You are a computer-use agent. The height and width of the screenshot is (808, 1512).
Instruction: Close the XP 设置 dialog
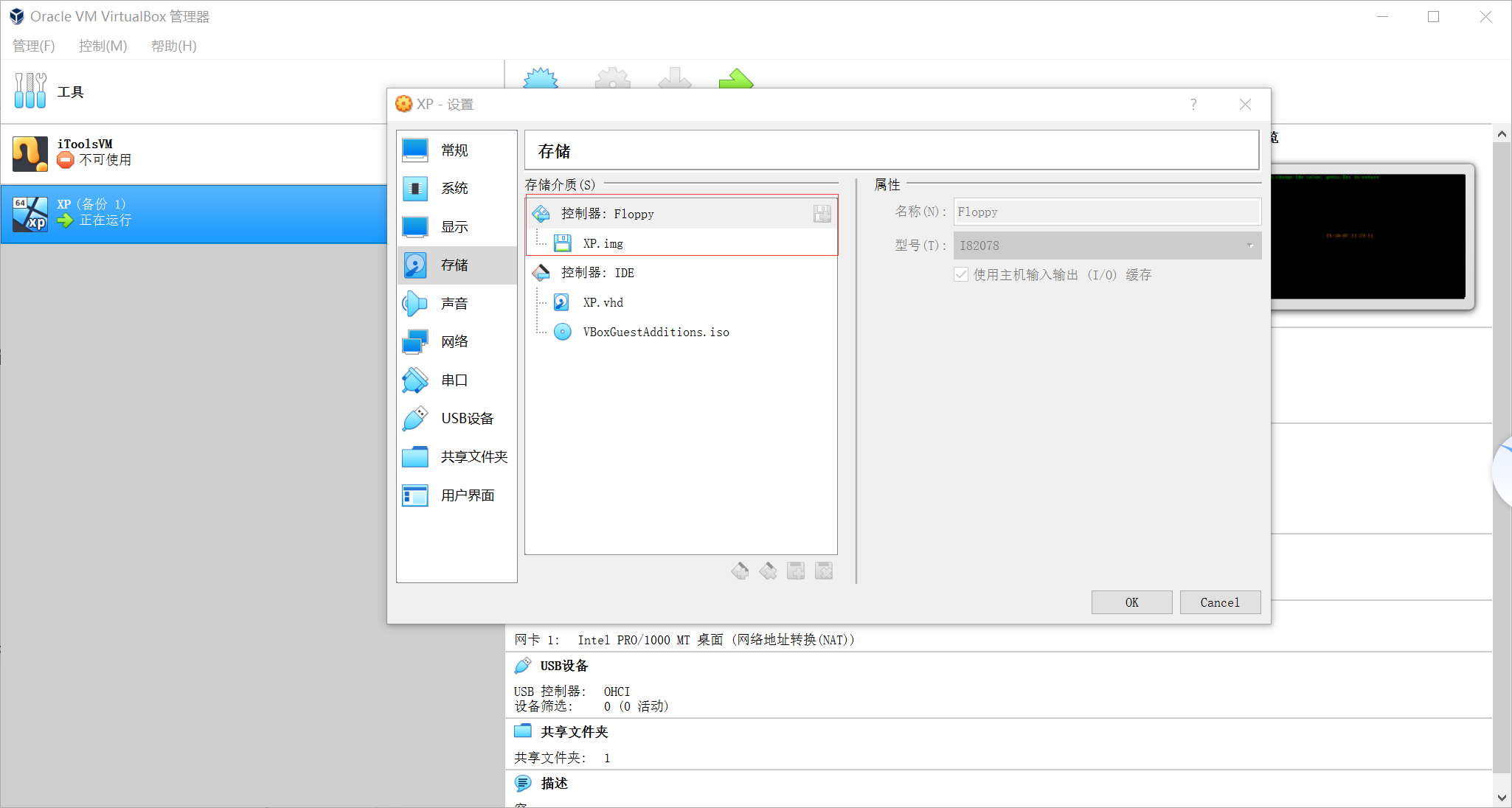point(1245,105)
